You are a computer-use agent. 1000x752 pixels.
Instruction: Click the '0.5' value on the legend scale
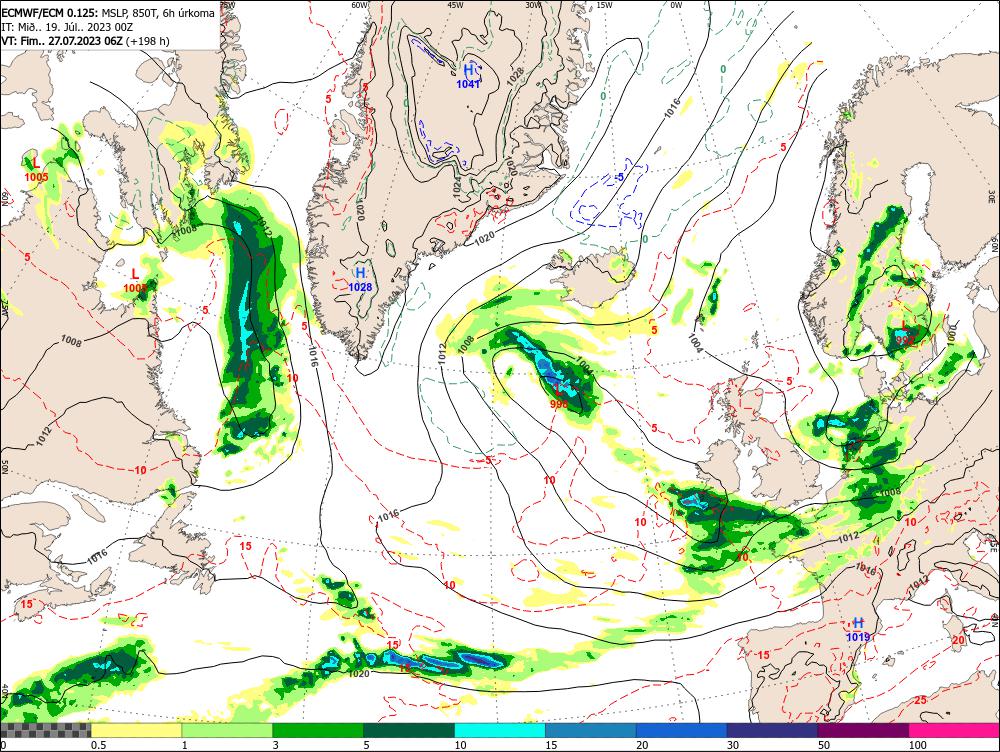pyautogui.click(x=98, y=744)
